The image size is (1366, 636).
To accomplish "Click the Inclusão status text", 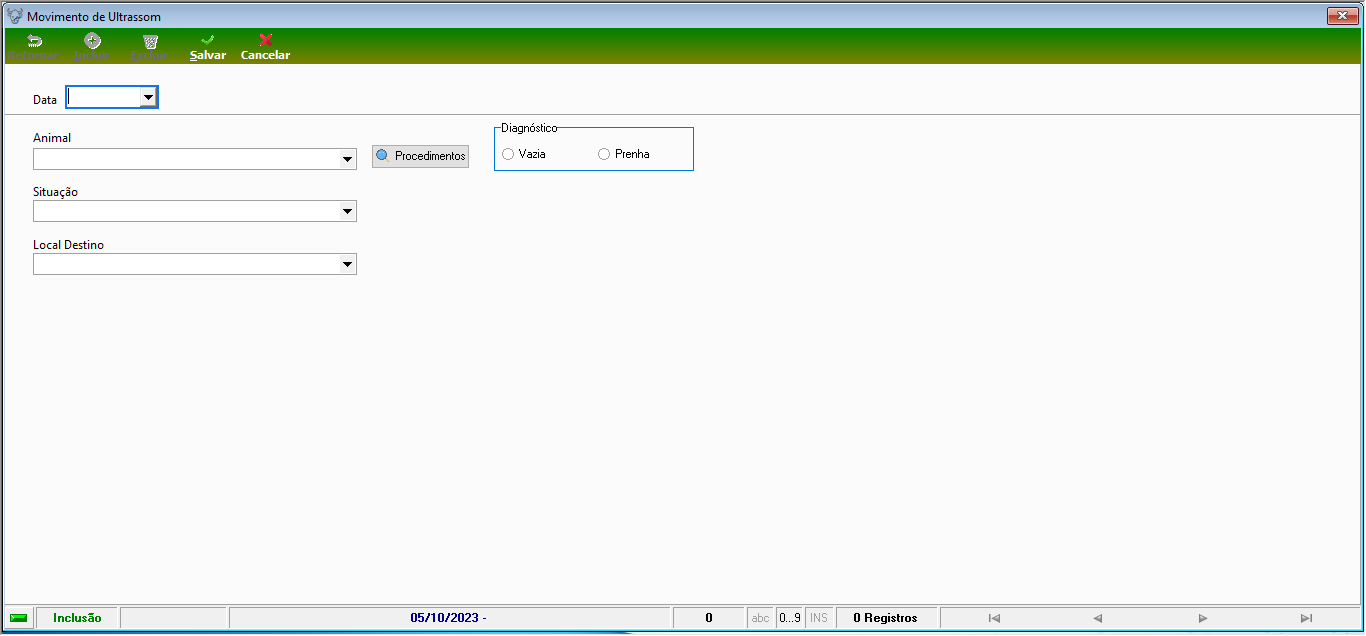I will coord(77,618).
